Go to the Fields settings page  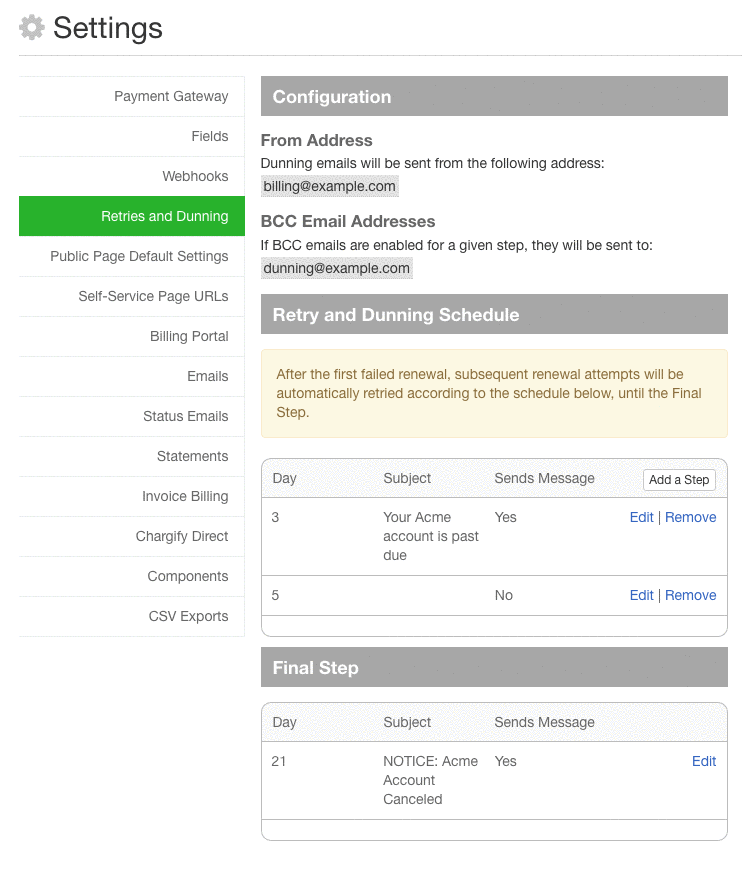210,137
